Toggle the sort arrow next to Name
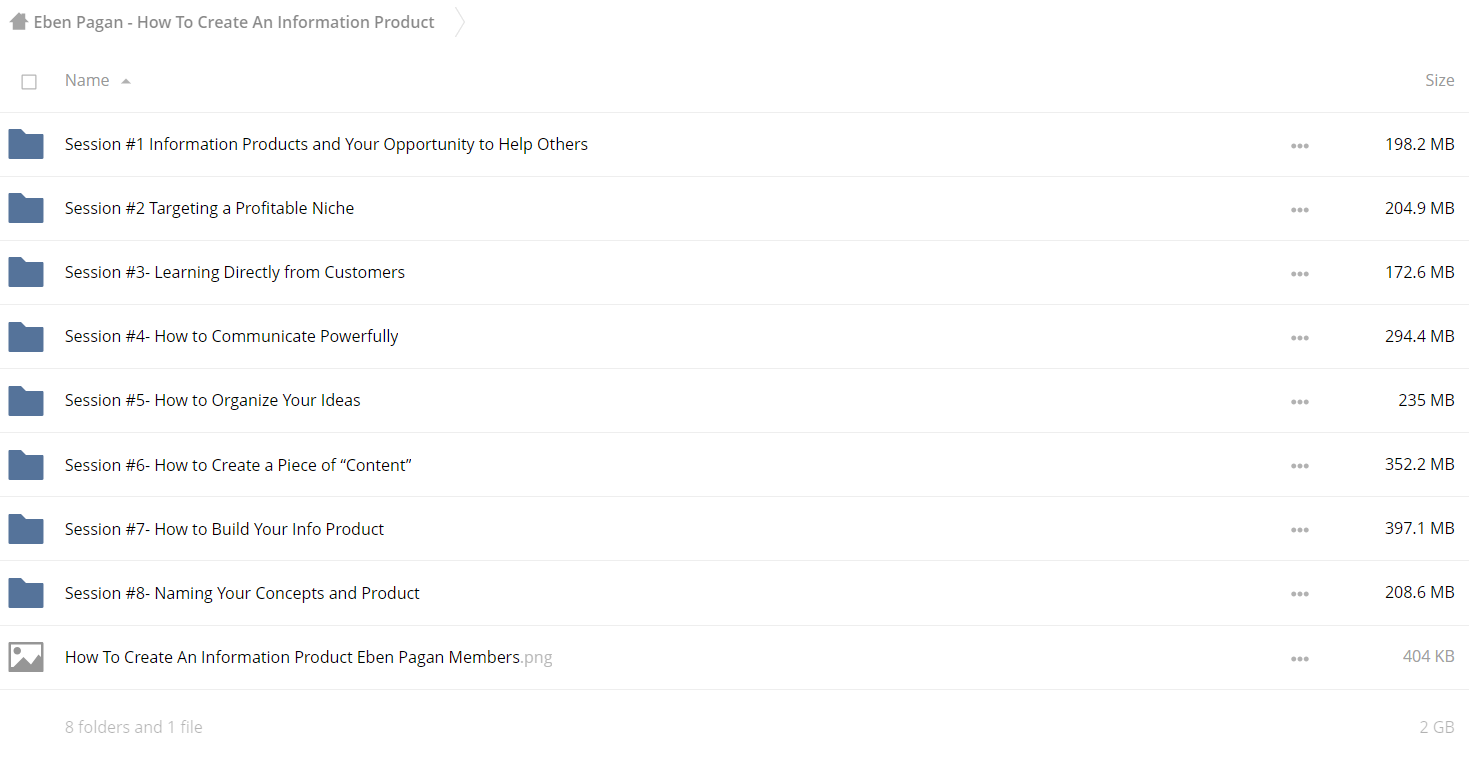 click(126, 81)
